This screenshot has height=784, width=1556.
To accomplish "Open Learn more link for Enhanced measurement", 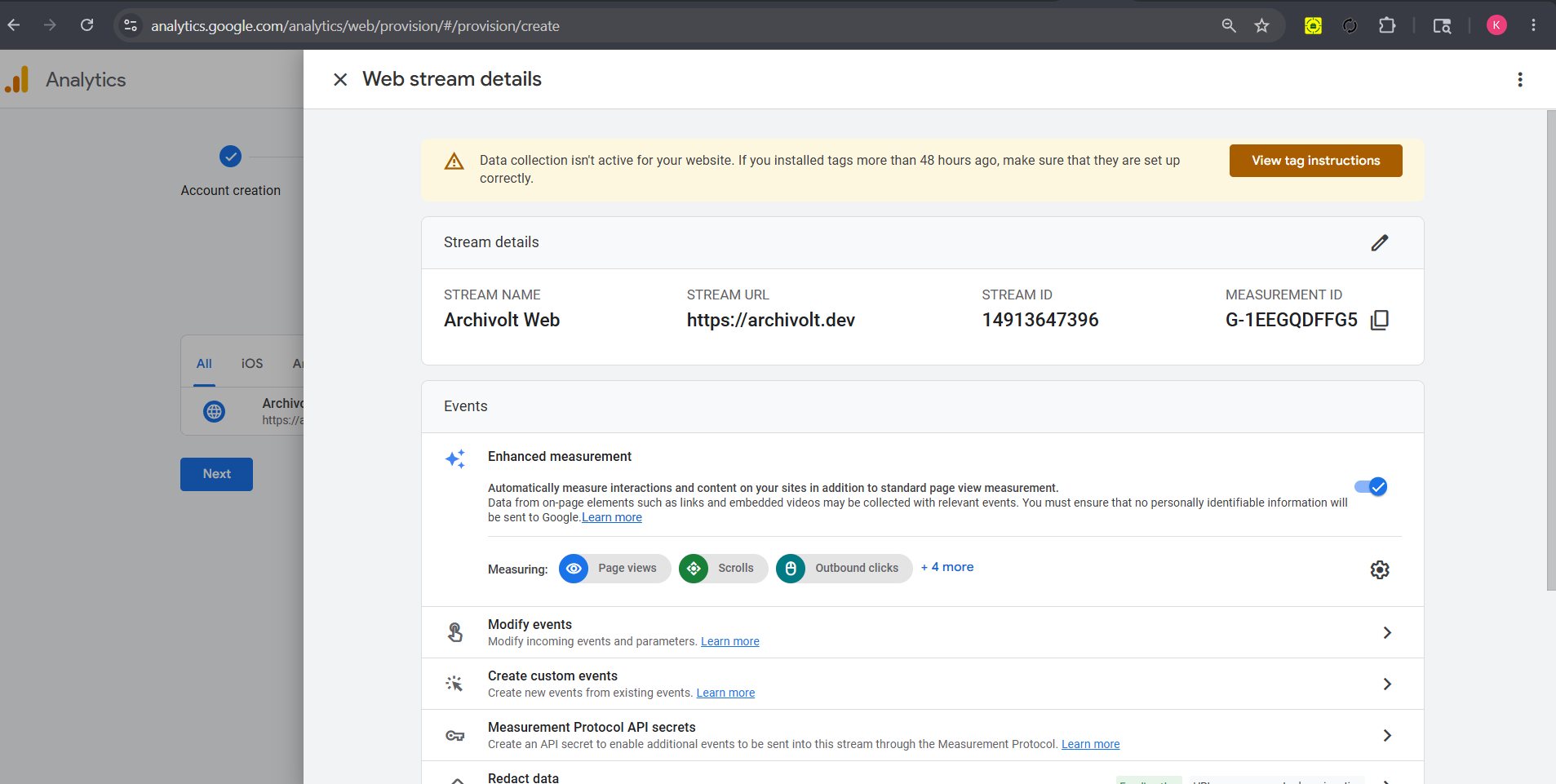I will pos(612,517).
